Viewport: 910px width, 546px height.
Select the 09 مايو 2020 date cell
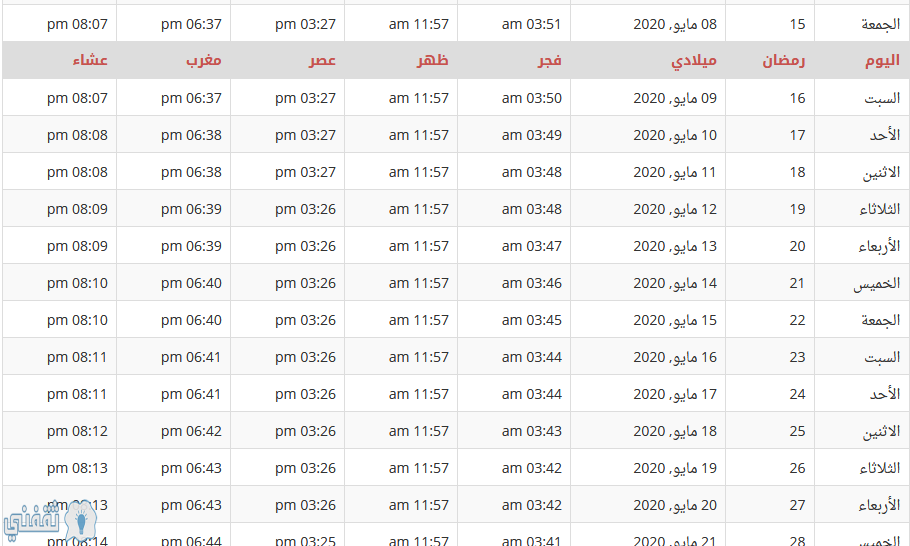pyautogui.click(x=675, y=98)
